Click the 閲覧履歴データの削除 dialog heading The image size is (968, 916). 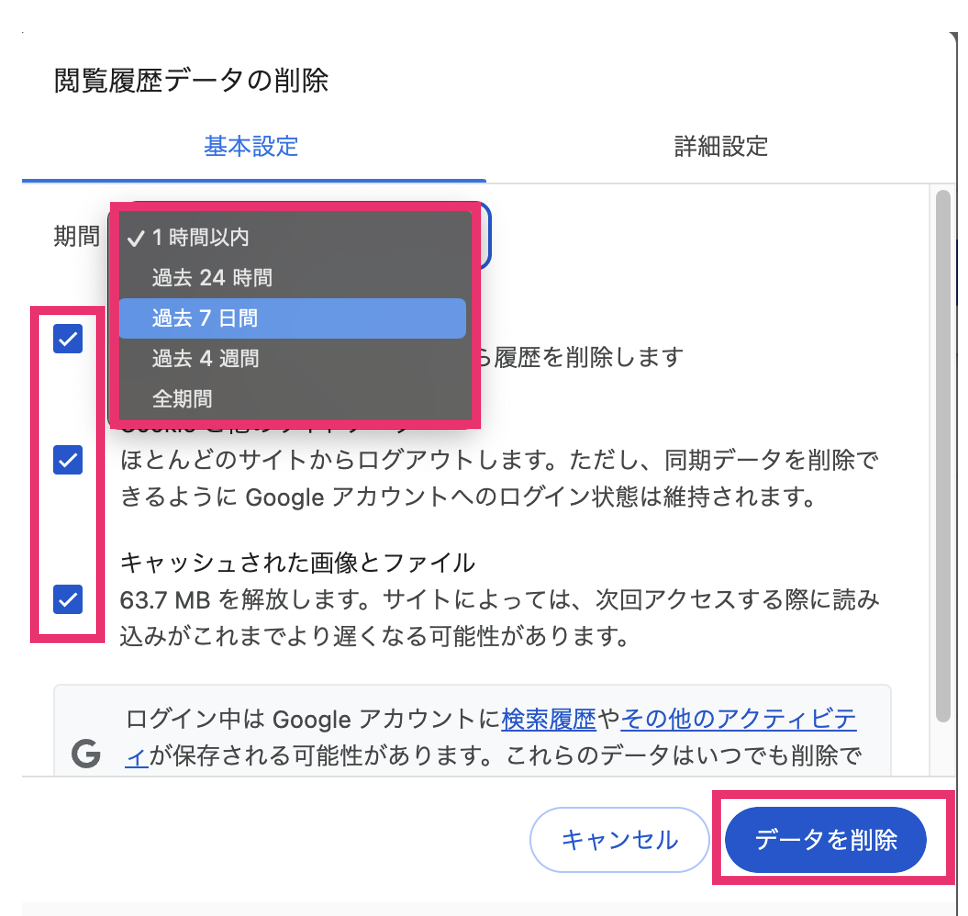191,81
